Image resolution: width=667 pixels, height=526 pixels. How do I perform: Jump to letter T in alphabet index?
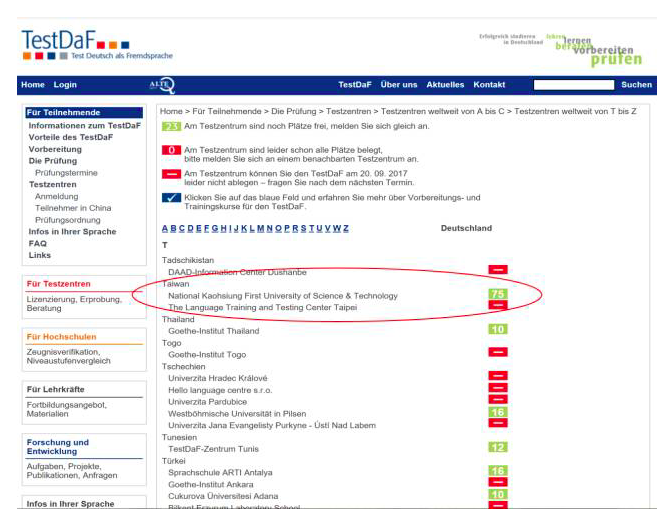[311, 228]
